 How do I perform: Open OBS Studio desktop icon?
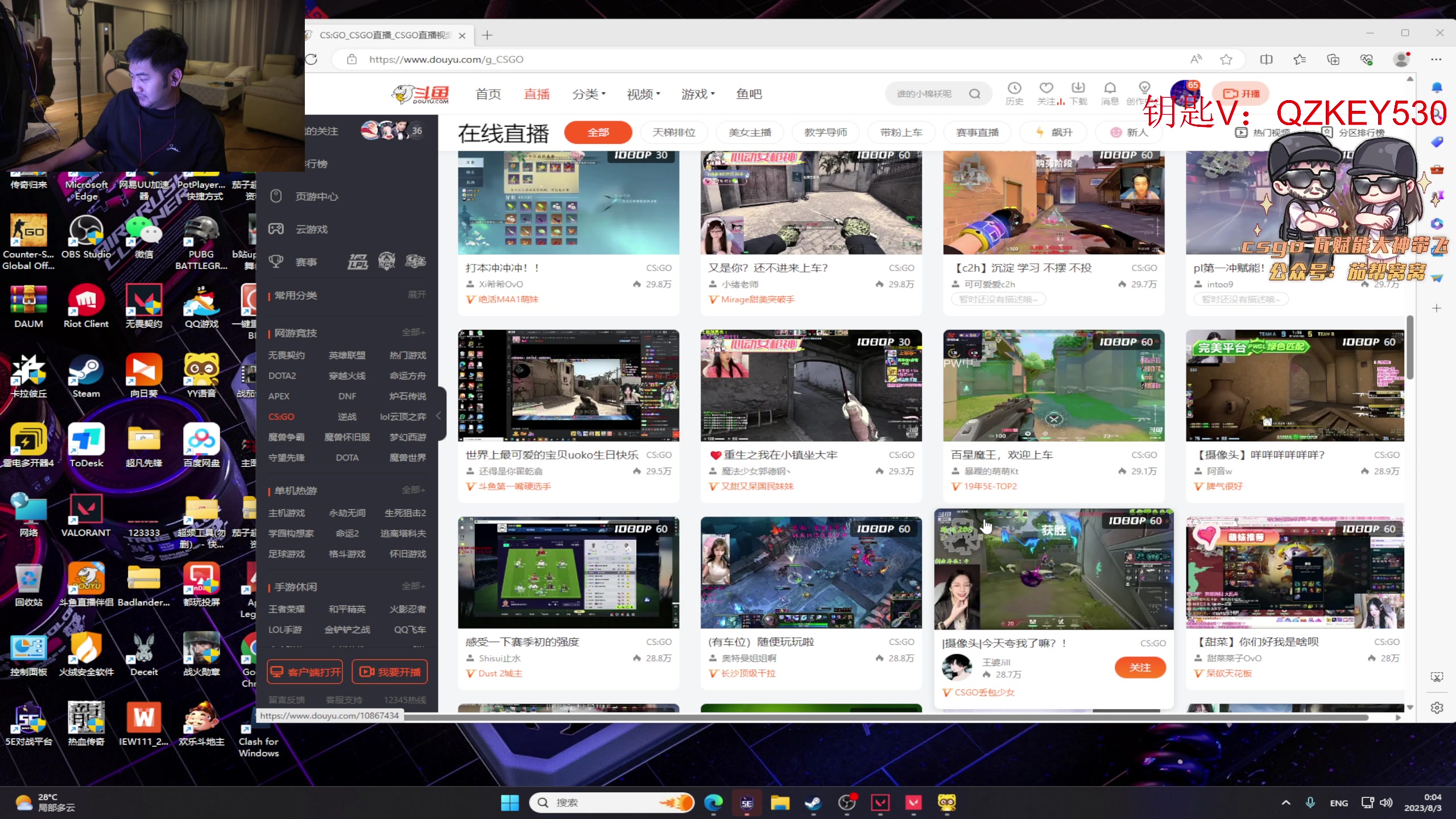coord(86,236)
